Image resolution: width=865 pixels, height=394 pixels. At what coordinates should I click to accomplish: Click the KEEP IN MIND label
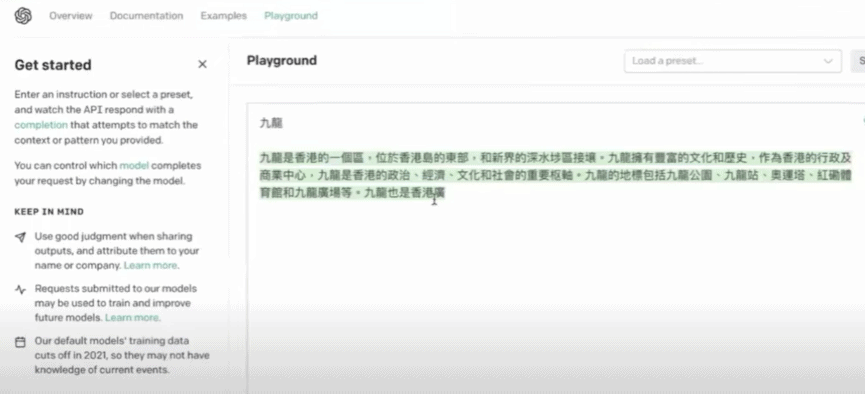pos(49,212)
